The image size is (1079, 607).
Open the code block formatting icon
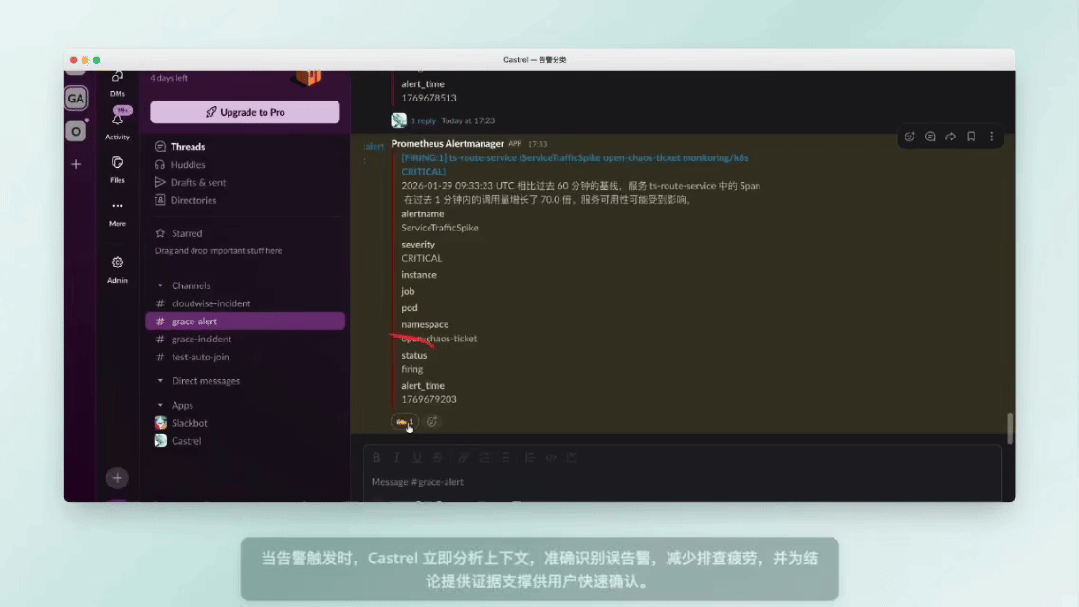pyautogui.click(x=572, y=457)
